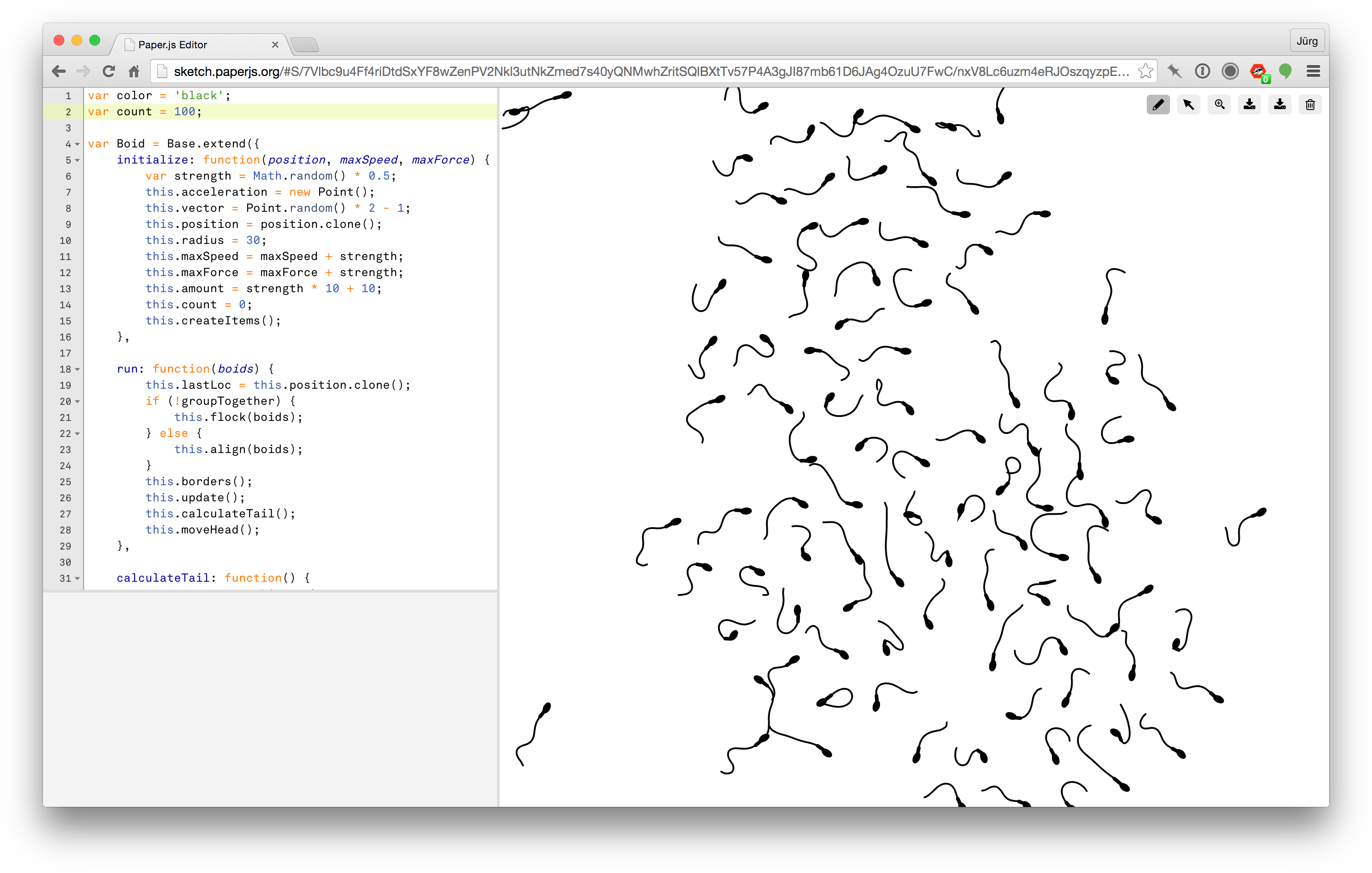Viewport: 1372px width, 873px height.
Task: Collapse the calculateTail function on line 31
Action: click(77, 579)
